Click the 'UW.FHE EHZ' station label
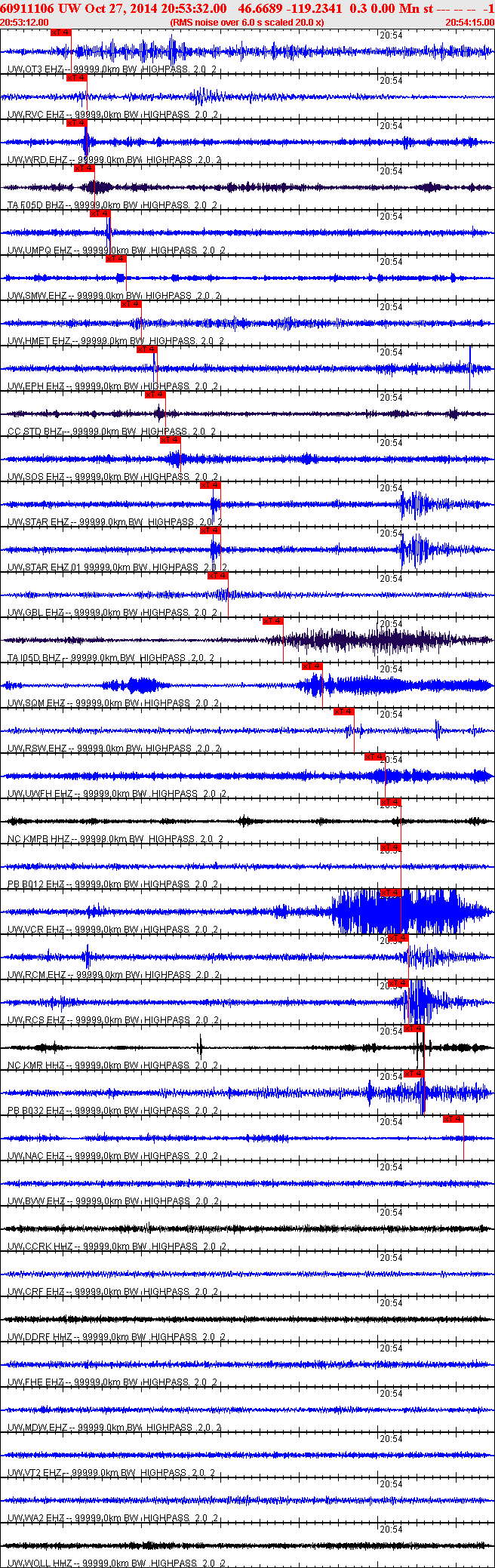Viewport: 495px width, 1568px height. [36, 1382]
